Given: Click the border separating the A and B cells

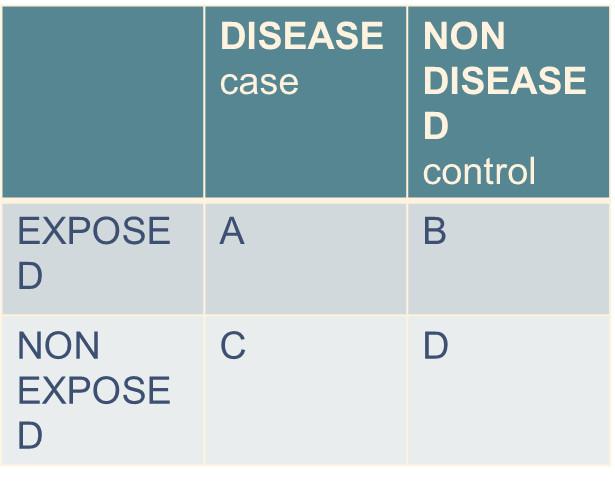Looking at the screenshot, I should pyautogui.click(x=406, y=257).
